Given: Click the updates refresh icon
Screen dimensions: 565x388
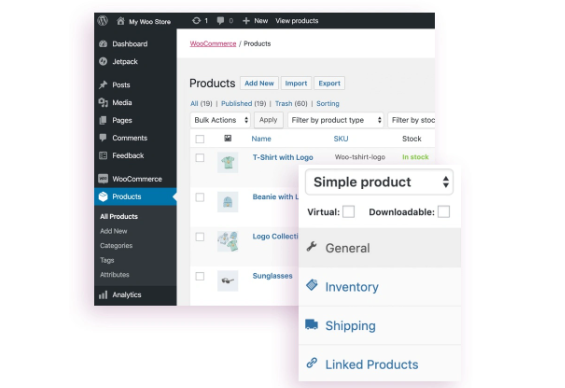Looking at the screenshot, I should [196, 21].
